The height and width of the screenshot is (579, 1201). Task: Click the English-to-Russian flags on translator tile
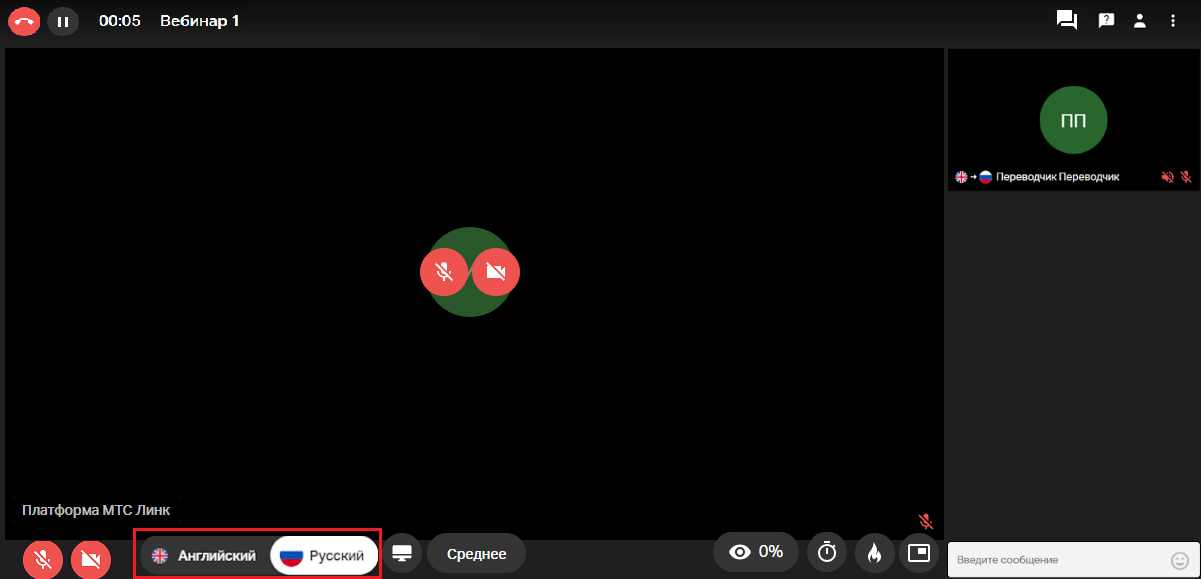coord(973,177)
